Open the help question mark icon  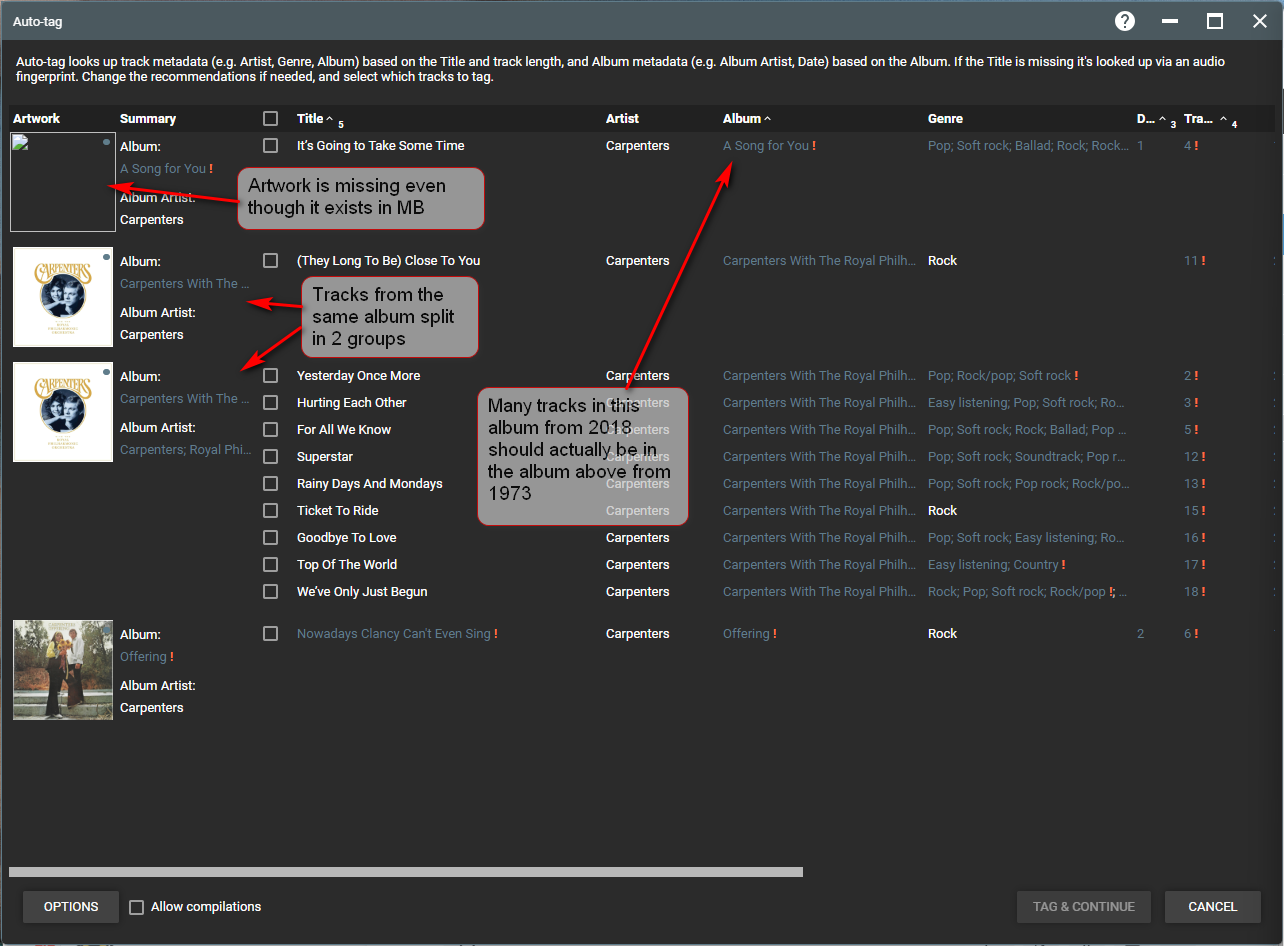1125,21
